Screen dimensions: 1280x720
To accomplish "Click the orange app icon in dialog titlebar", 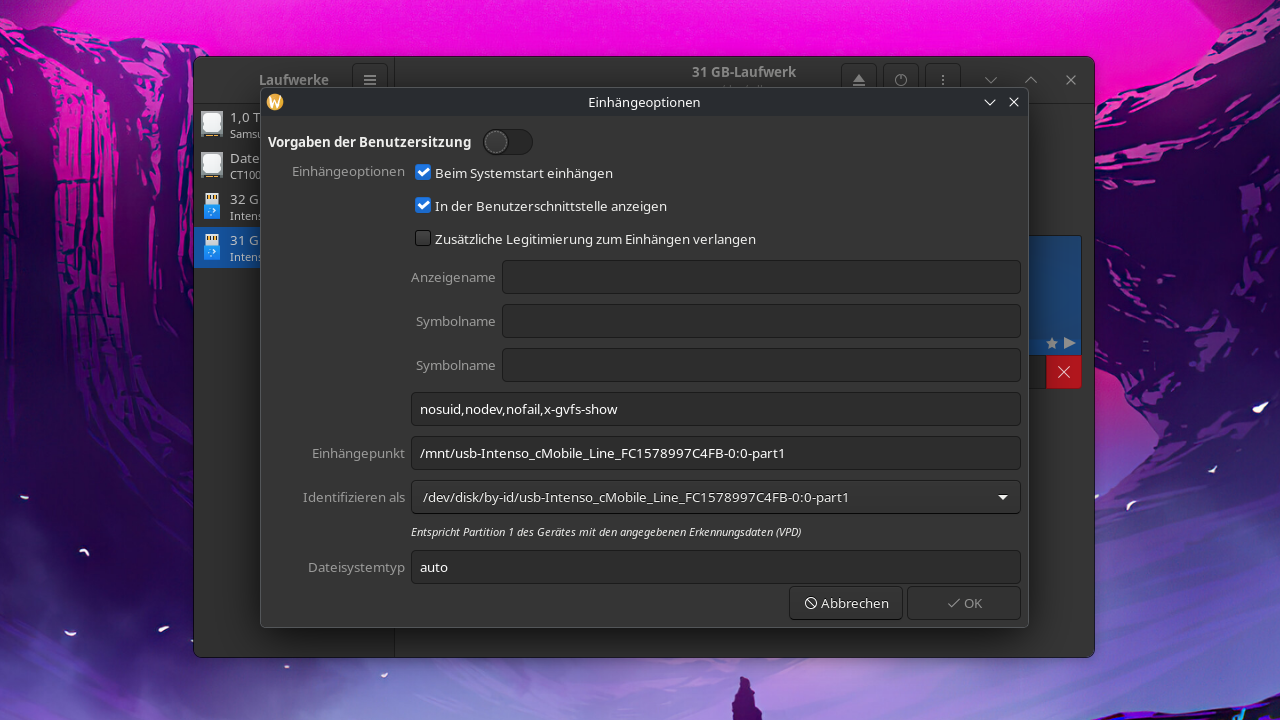I will (275, 102).
